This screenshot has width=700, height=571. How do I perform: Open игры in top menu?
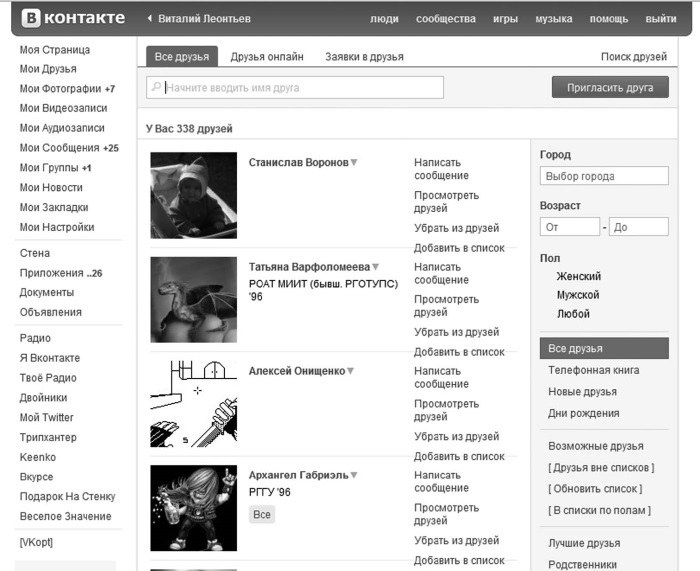505,19
